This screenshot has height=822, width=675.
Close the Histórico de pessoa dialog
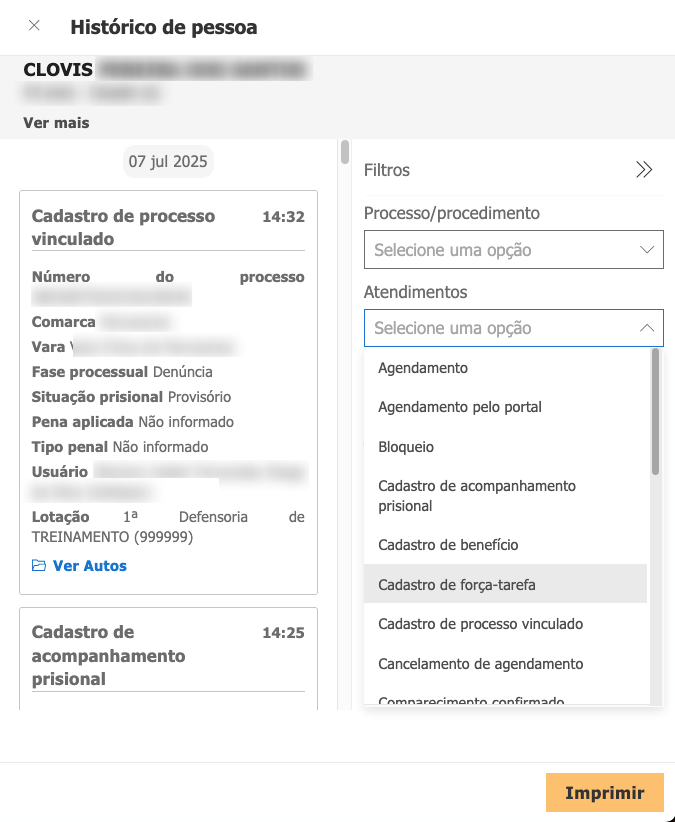34,25
